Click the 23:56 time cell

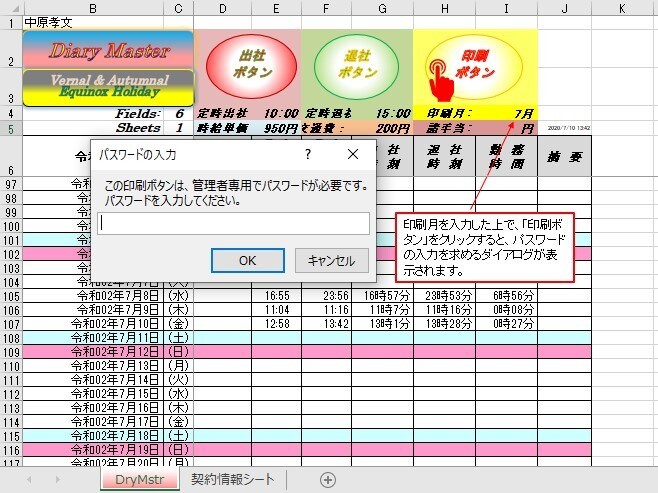[326, 296]
